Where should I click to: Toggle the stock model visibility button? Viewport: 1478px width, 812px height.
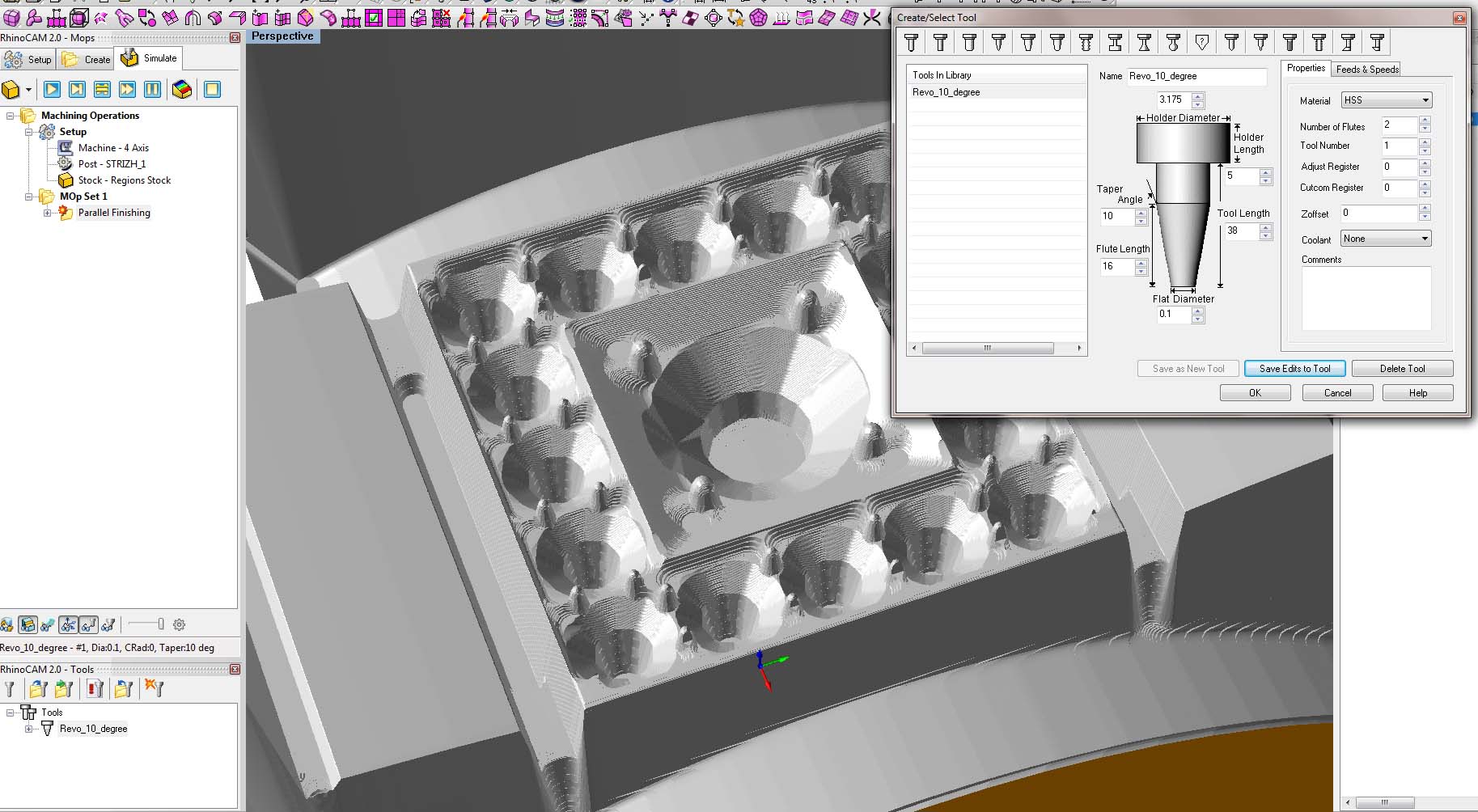point(28,624)
